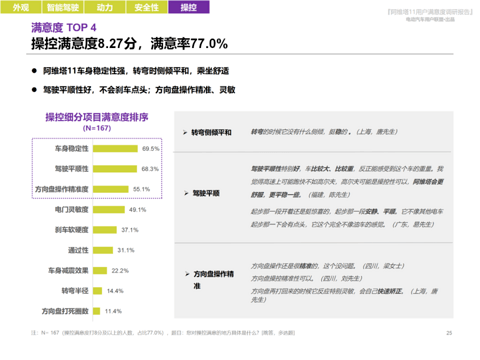The width and height of the screenshot is (480, 360).
Task: Click the arrow bullet beside 驾驶平顺
Action: pos(186,193)
